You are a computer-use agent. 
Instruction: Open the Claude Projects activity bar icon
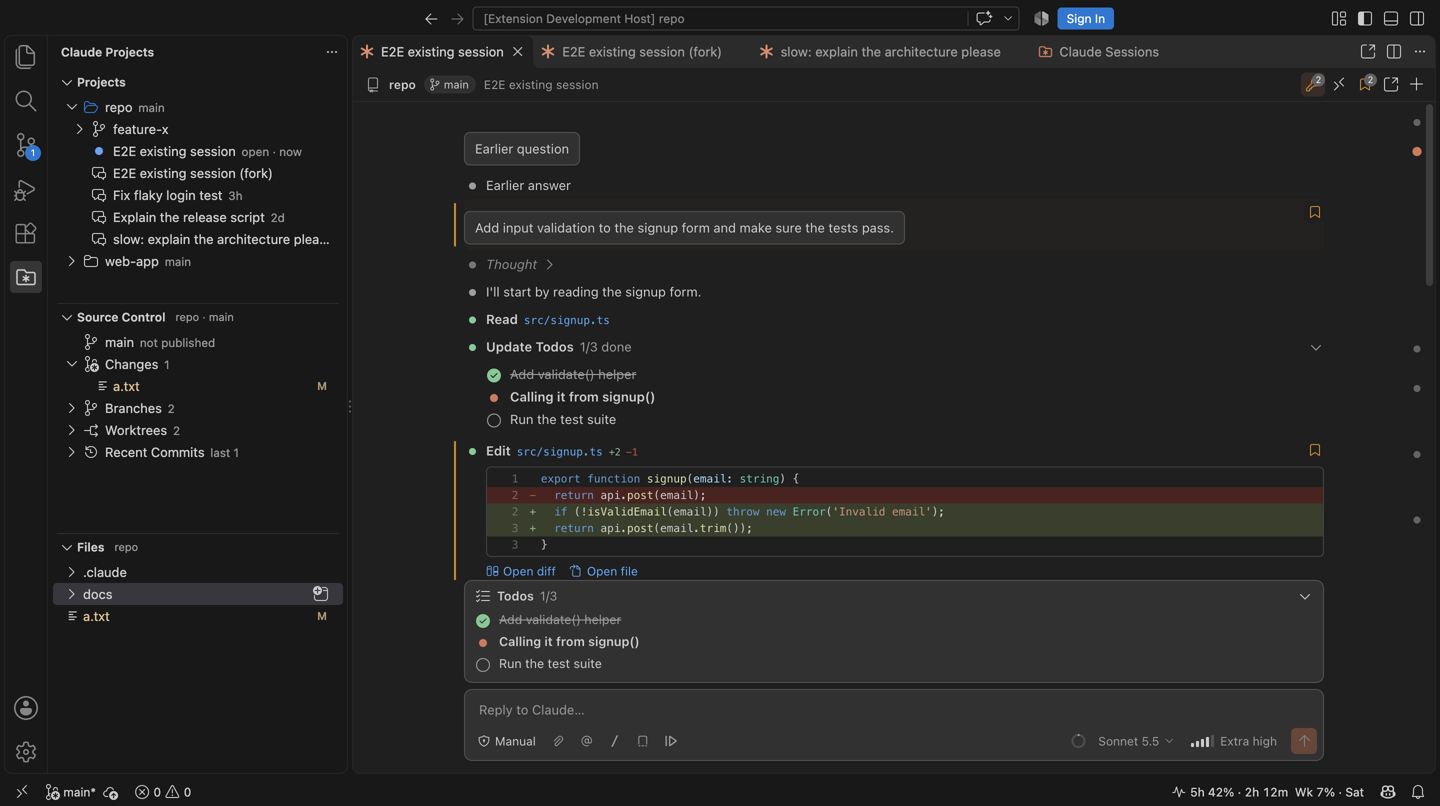(26, 277)
